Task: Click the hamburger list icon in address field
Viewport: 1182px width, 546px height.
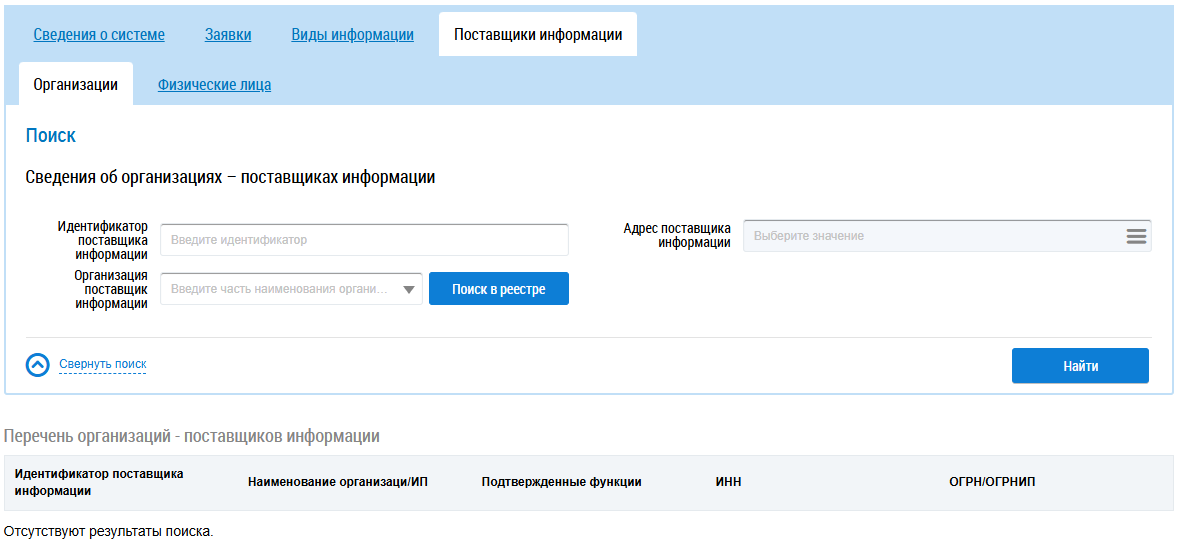Action: tap(1135, 236)
